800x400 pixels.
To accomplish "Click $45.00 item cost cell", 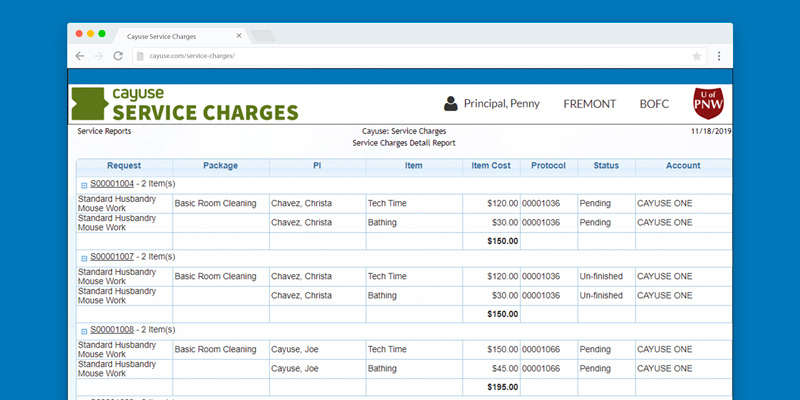I will (x=505, y=369).
